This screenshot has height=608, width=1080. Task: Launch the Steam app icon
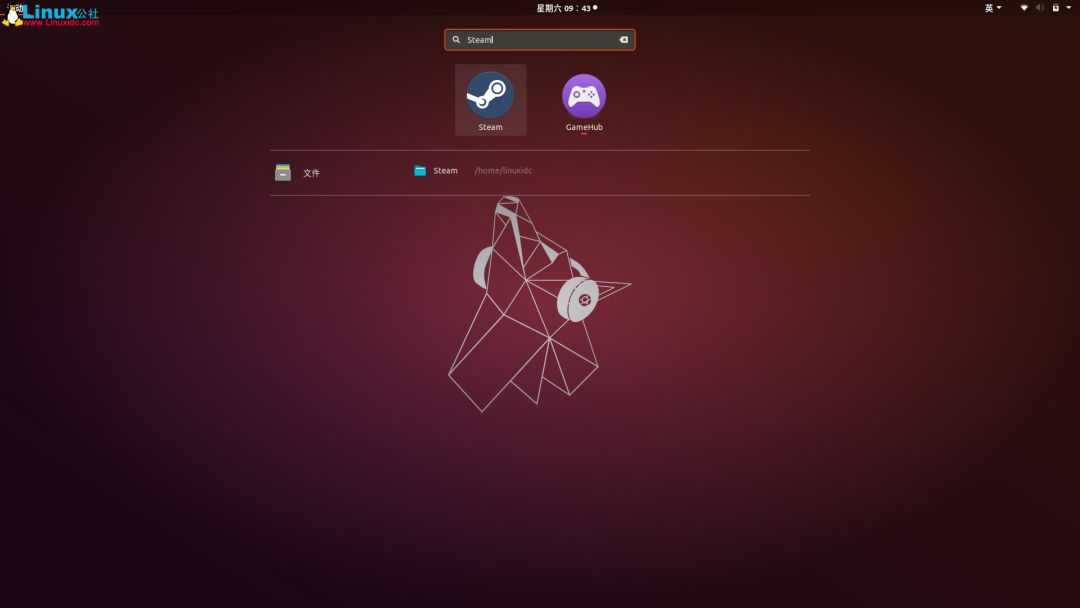pyautogui.click(x=490, y=101)
